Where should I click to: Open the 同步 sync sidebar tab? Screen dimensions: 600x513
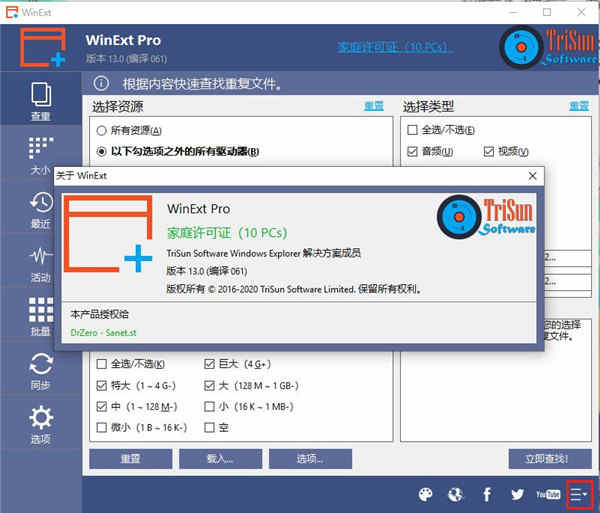(41, 371)
